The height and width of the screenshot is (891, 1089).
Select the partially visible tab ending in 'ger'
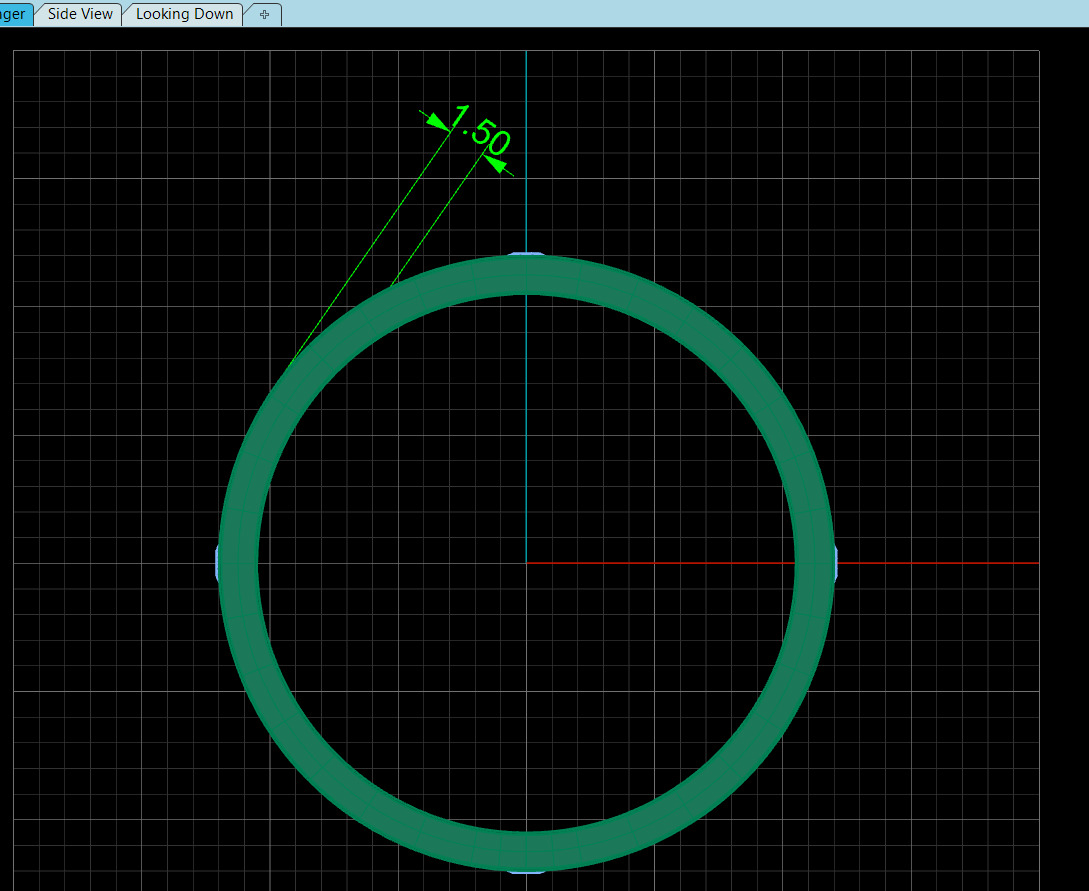(15, 14)
